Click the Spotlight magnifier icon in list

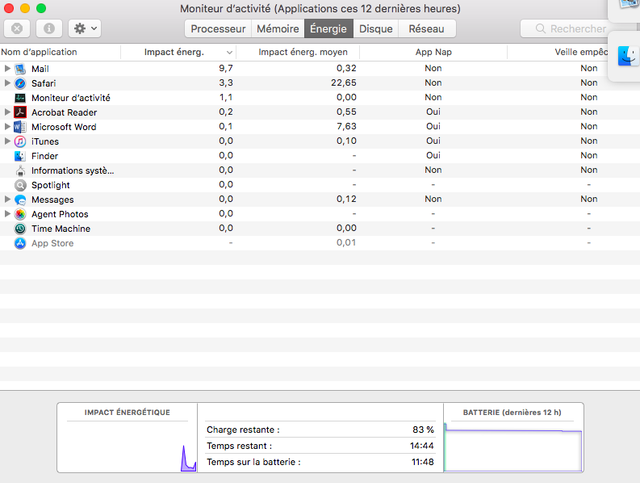click(x=20, y=185)
